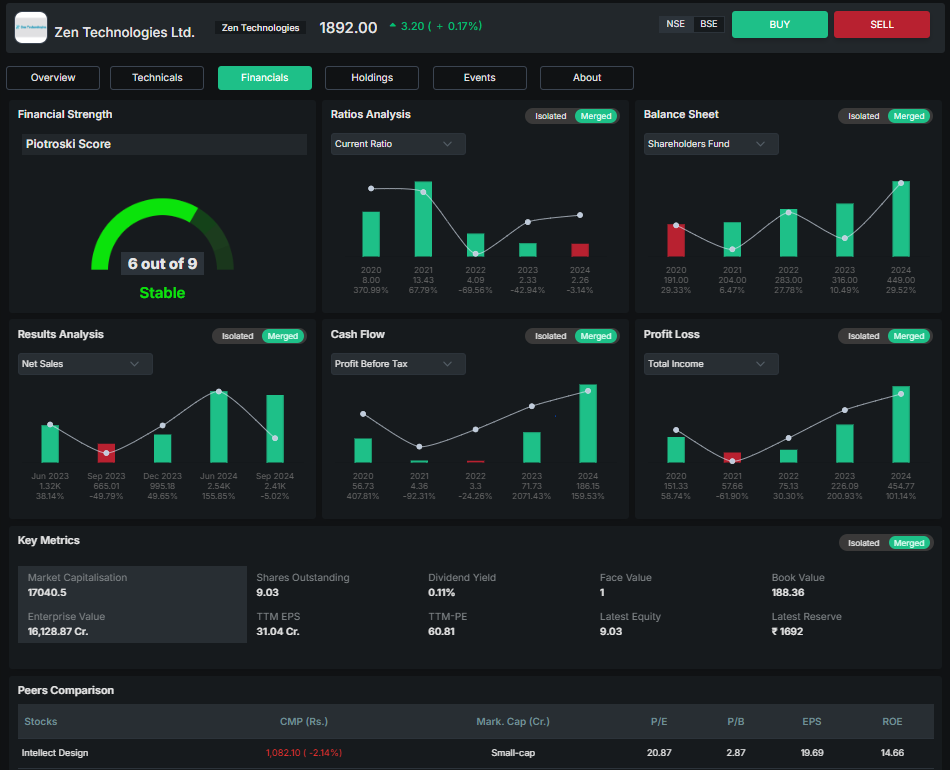Select Merged in Cash Flow panel
This screenshot has height=770, width=950.
(x=596, y=336)
